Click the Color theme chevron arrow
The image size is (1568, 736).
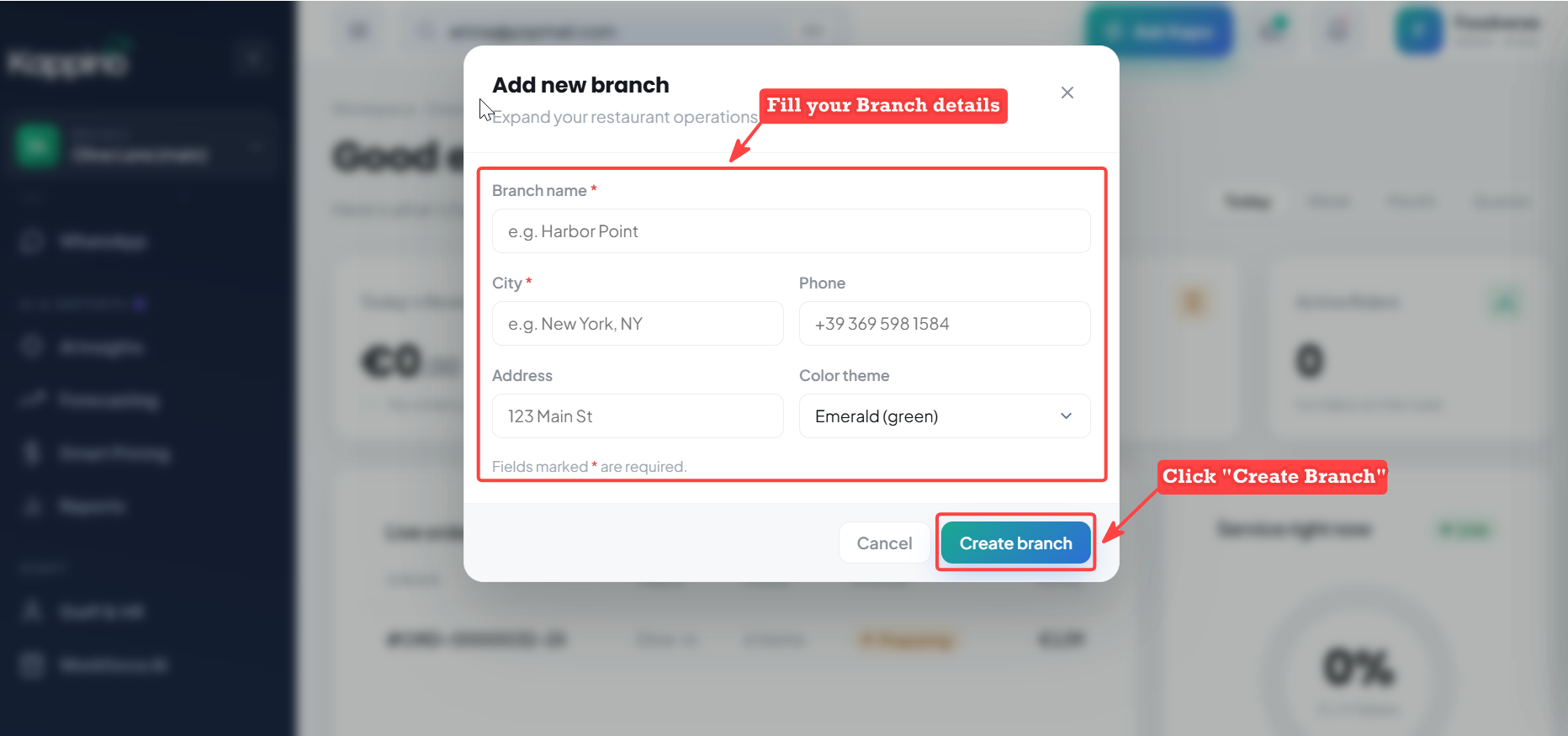pos(1066,416)
